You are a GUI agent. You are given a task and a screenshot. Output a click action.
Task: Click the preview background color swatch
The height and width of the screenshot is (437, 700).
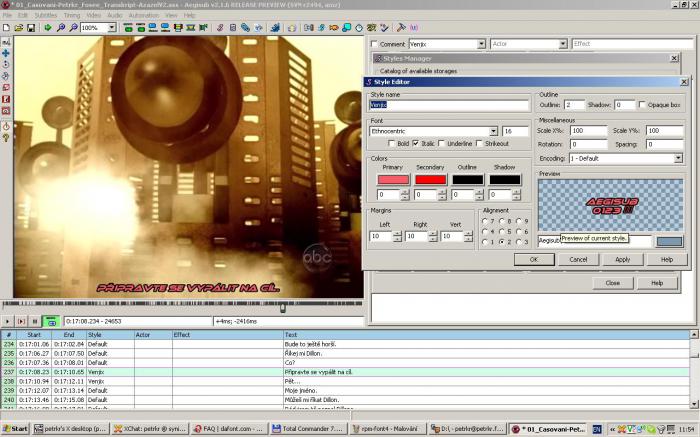coord(669,241)
